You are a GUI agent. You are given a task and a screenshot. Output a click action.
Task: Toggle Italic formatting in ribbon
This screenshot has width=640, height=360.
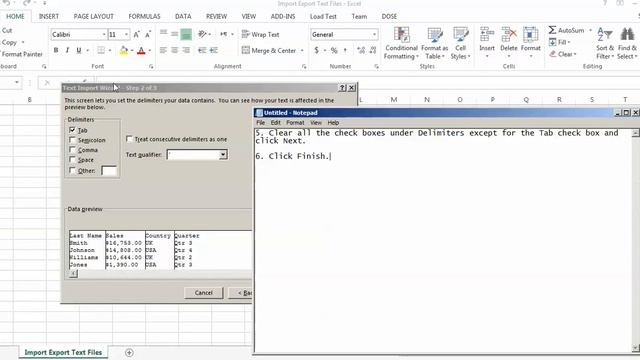click(x=67, y=50)
